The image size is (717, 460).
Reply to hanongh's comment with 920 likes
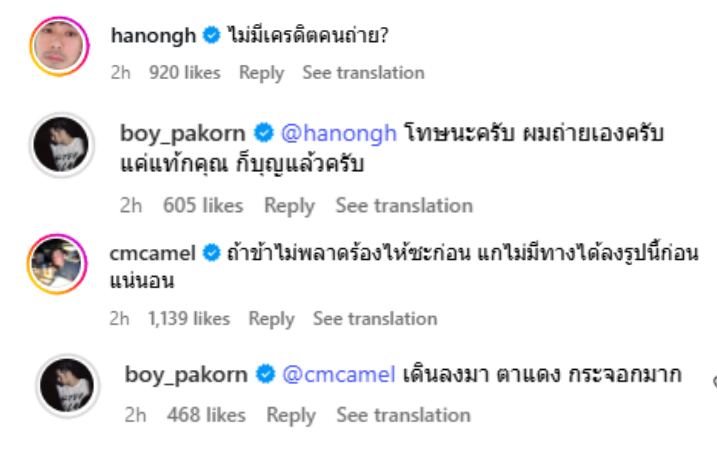click(x=261, y=73)
